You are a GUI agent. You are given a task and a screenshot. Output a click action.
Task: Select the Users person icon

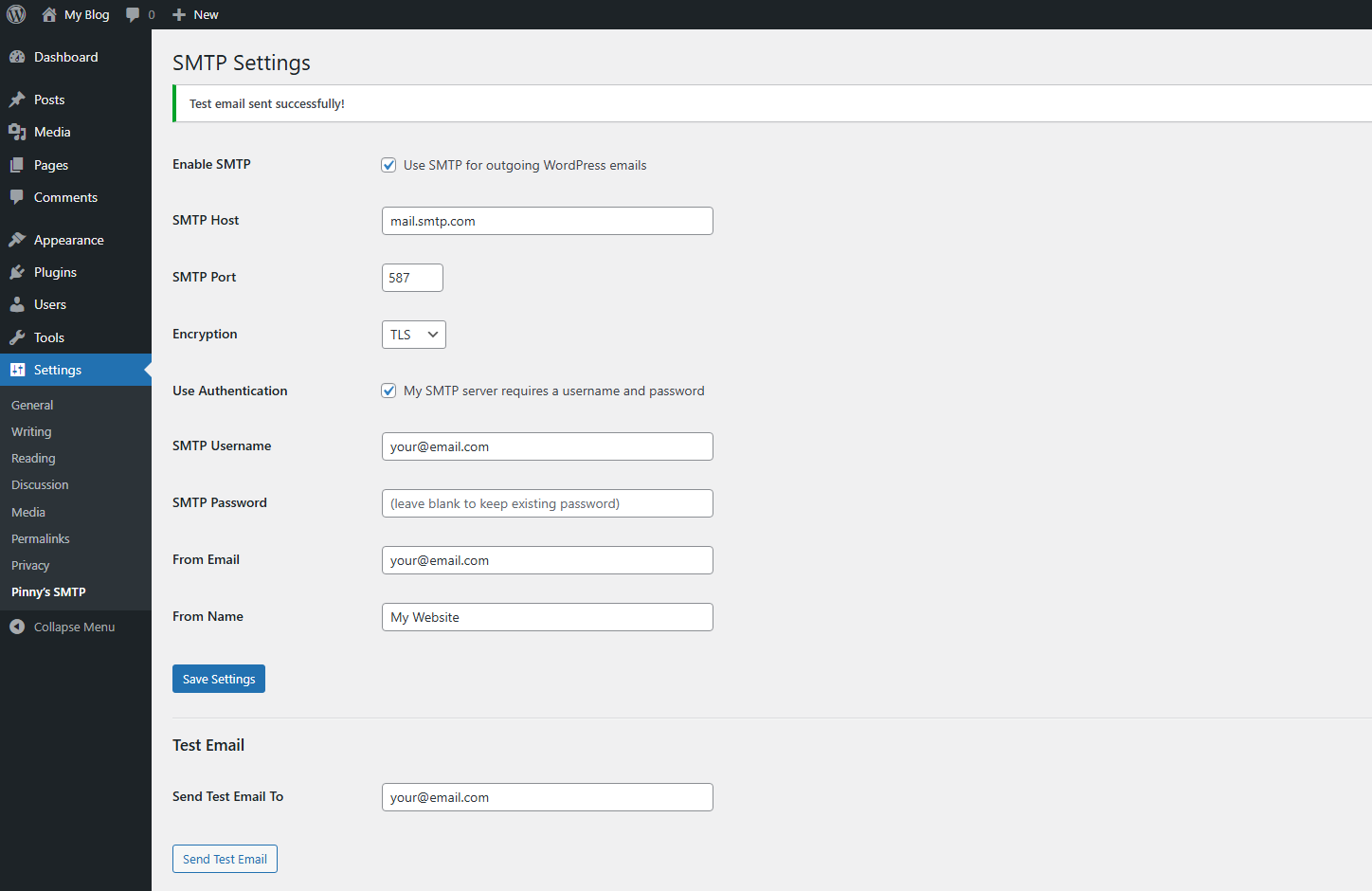[x=17, y=304]
